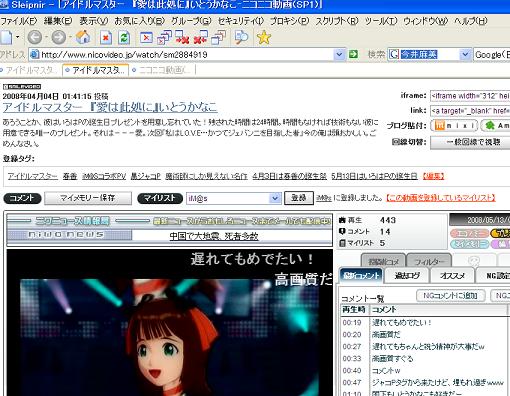Click the New page toolbar icon
Viewport: 510px width, 396px height.
(x=6, y=37)
